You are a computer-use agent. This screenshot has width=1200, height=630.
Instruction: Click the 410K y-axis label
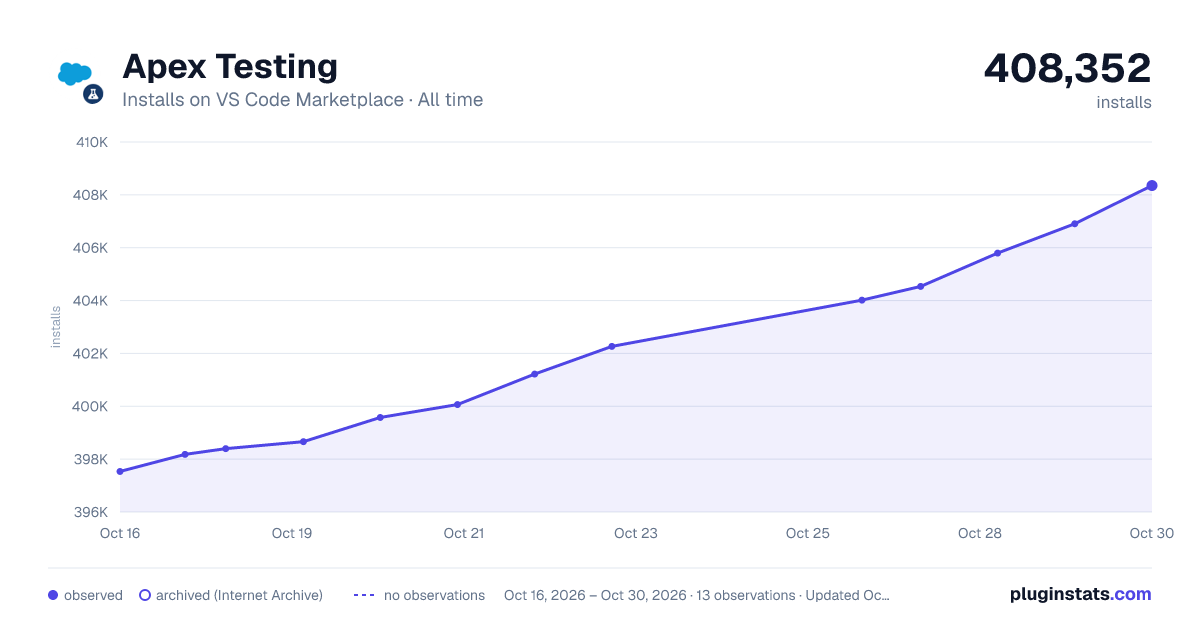(x=92, y=142)
